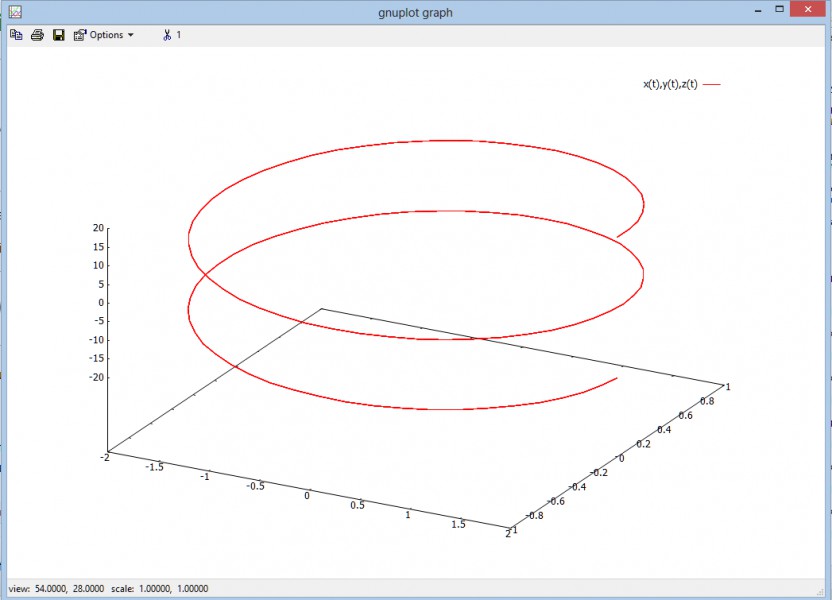Toggle plot 1 with the scissors button
This screenshot has width=832, height=600.
click(172, 35)
